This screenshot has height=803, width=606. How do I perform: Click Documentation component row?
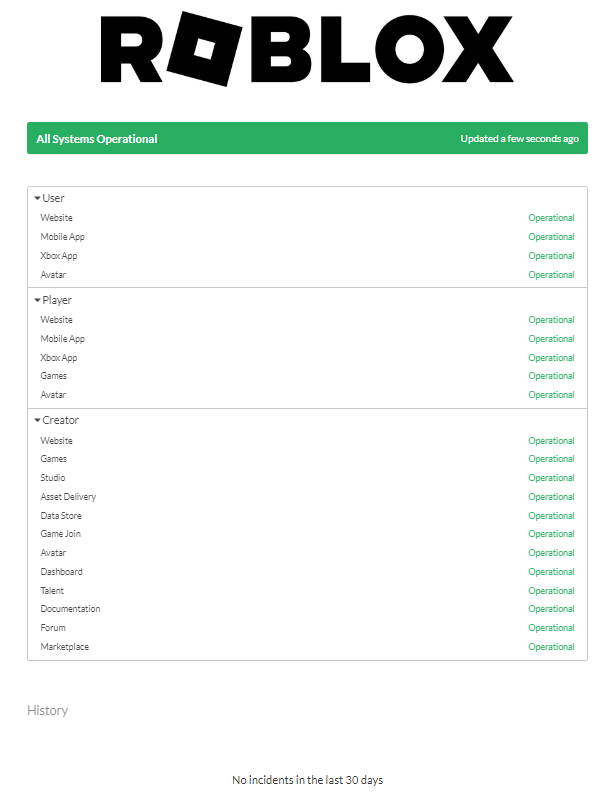coord(70,609)
